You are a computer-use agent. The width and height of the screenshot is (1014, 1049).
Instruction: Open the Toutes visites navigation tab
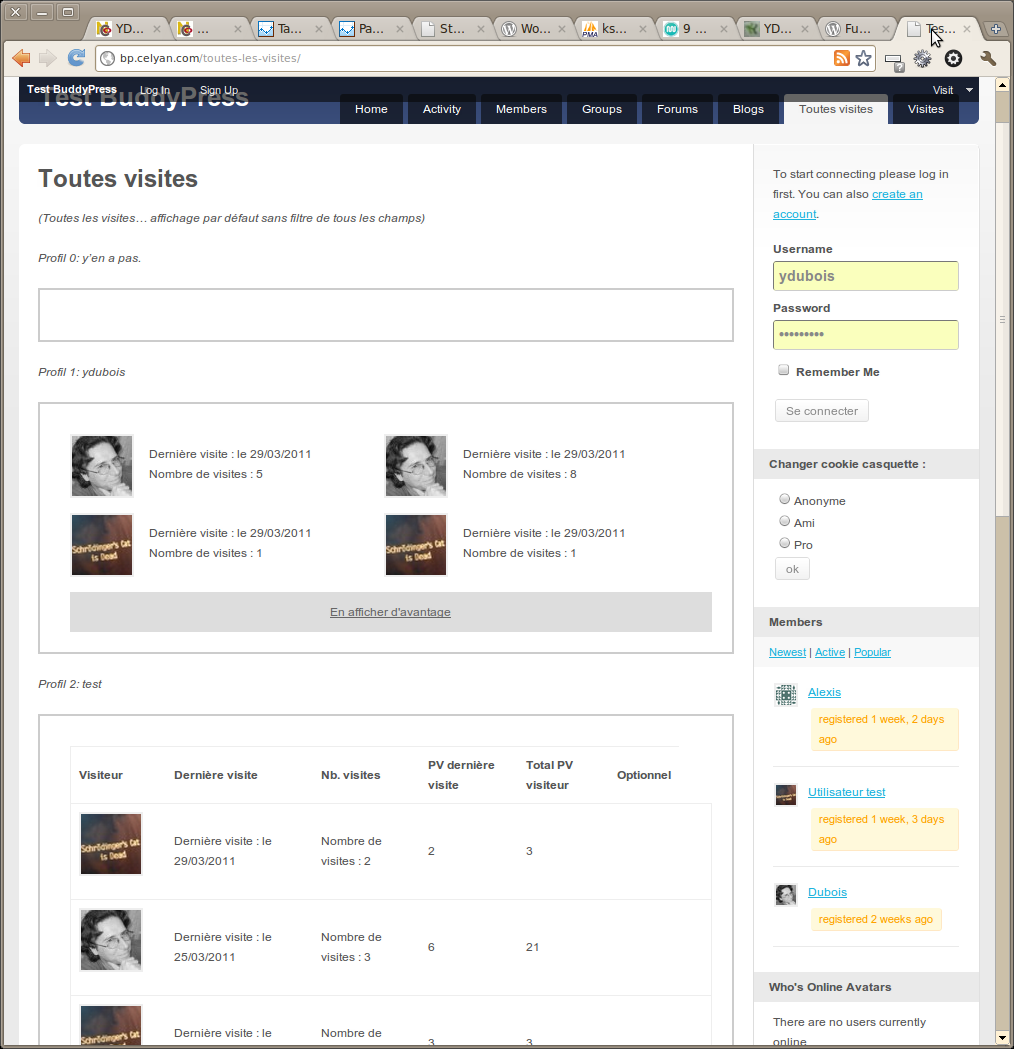click(x=835, y=110)
